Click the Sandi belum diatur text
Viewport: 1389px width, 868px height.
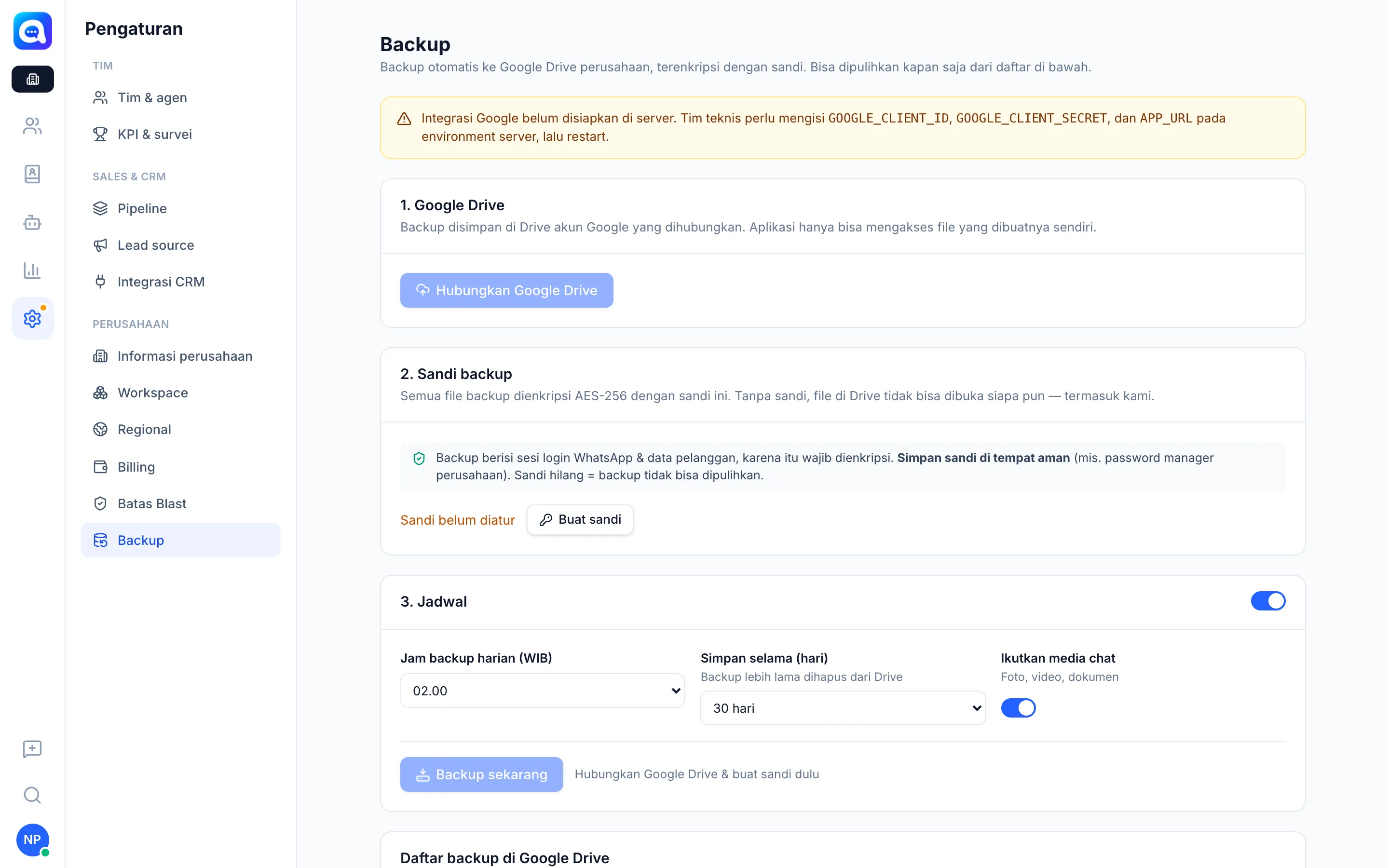pyautogui.click(x=457, y=520)
